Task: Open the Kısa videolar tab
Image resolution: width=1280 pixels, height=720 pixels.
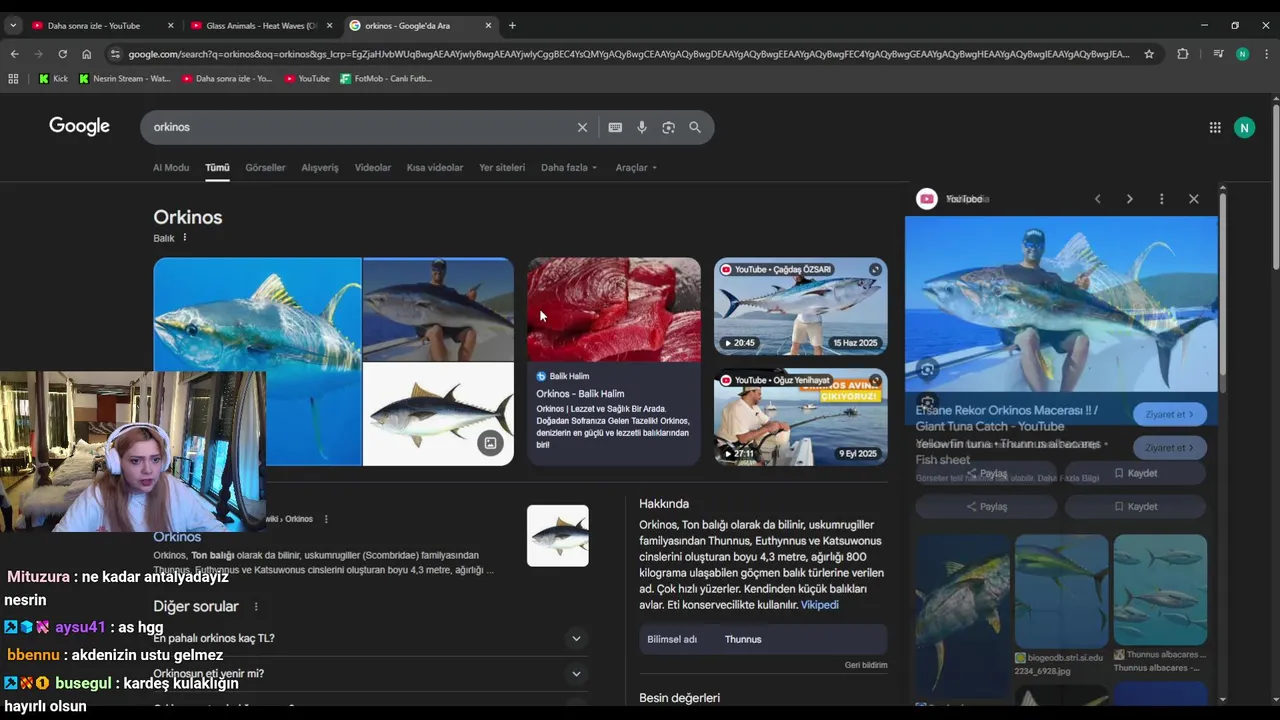Action: (x=435, y=168)
